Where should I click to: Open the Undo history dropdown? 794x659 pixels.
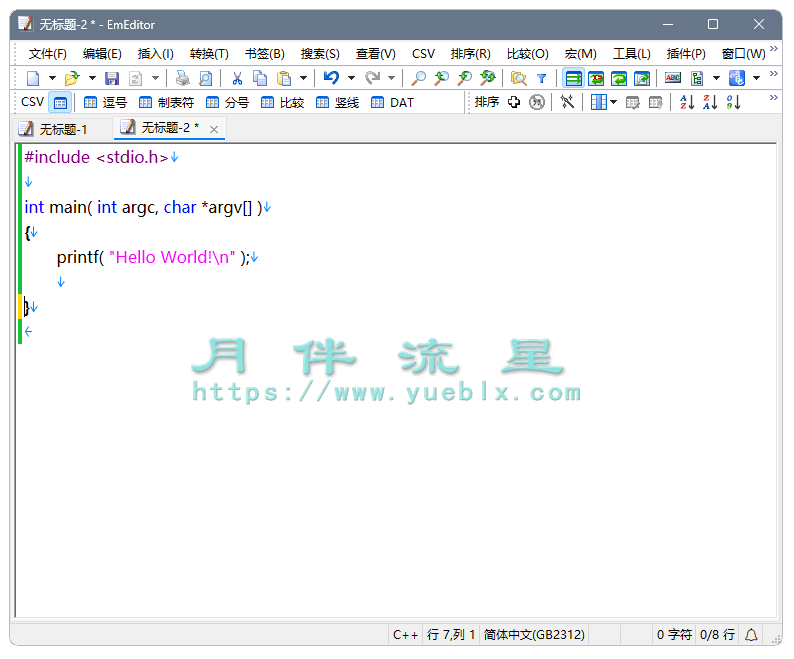(351, 79)
